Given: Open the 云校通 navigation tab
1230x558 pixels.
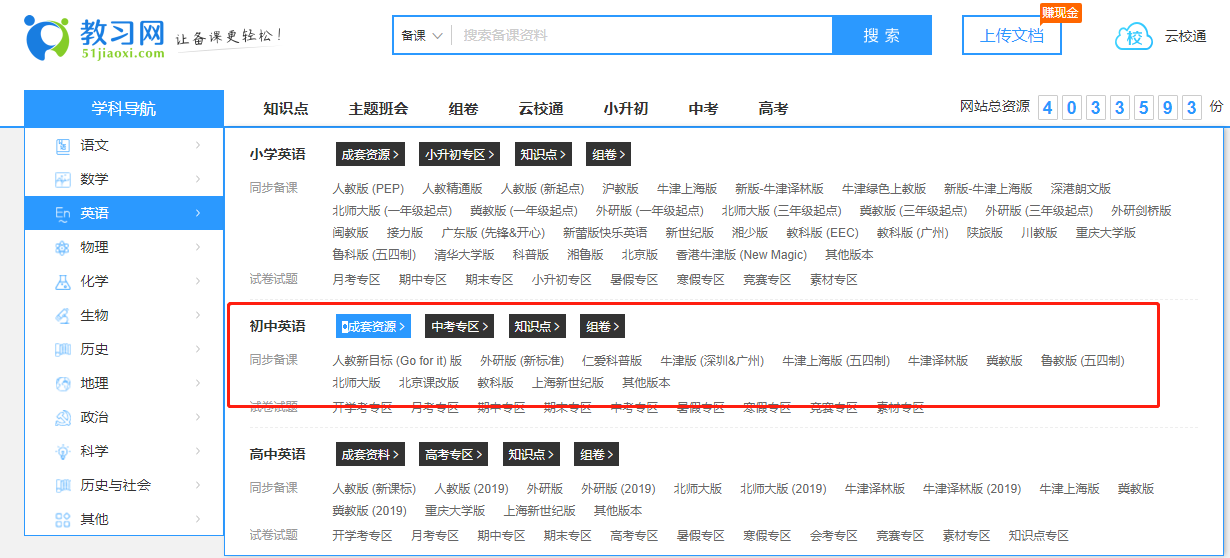Looking at the screenshot, I should point(541,109).
